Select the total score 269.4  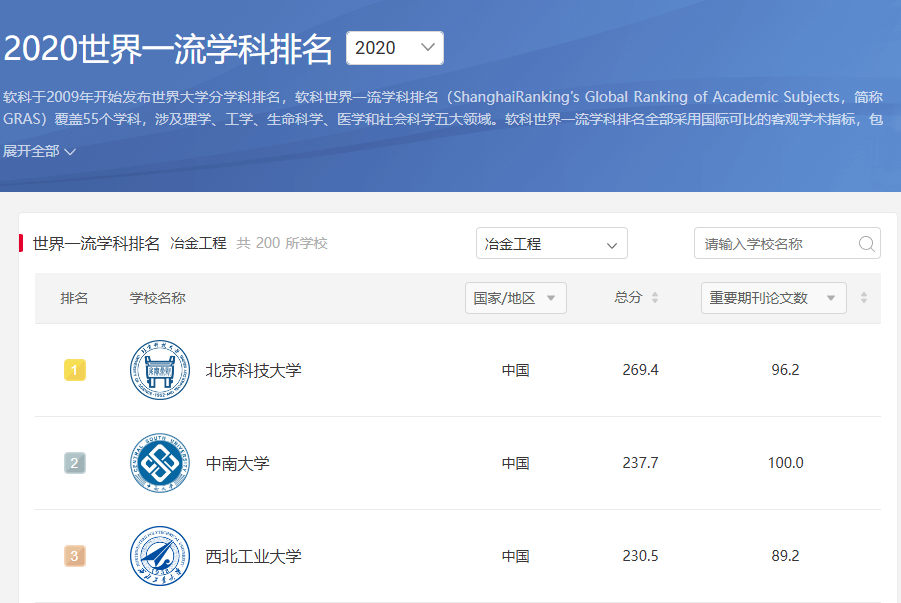640,370
